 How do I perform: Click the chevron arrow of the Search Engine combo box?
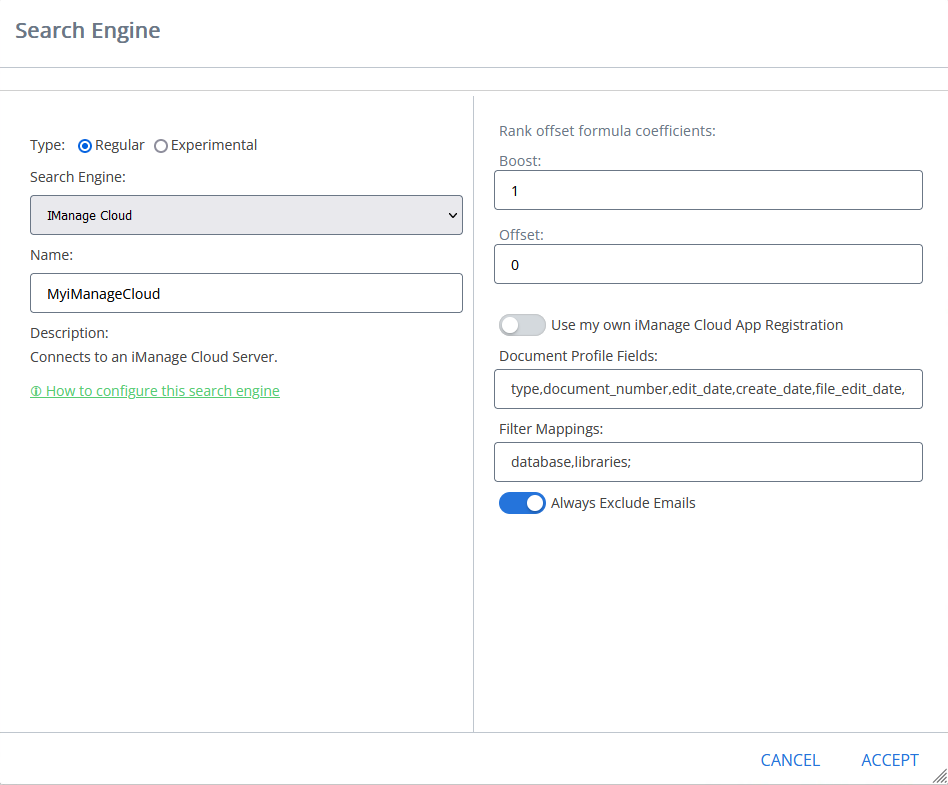(452, 215)
